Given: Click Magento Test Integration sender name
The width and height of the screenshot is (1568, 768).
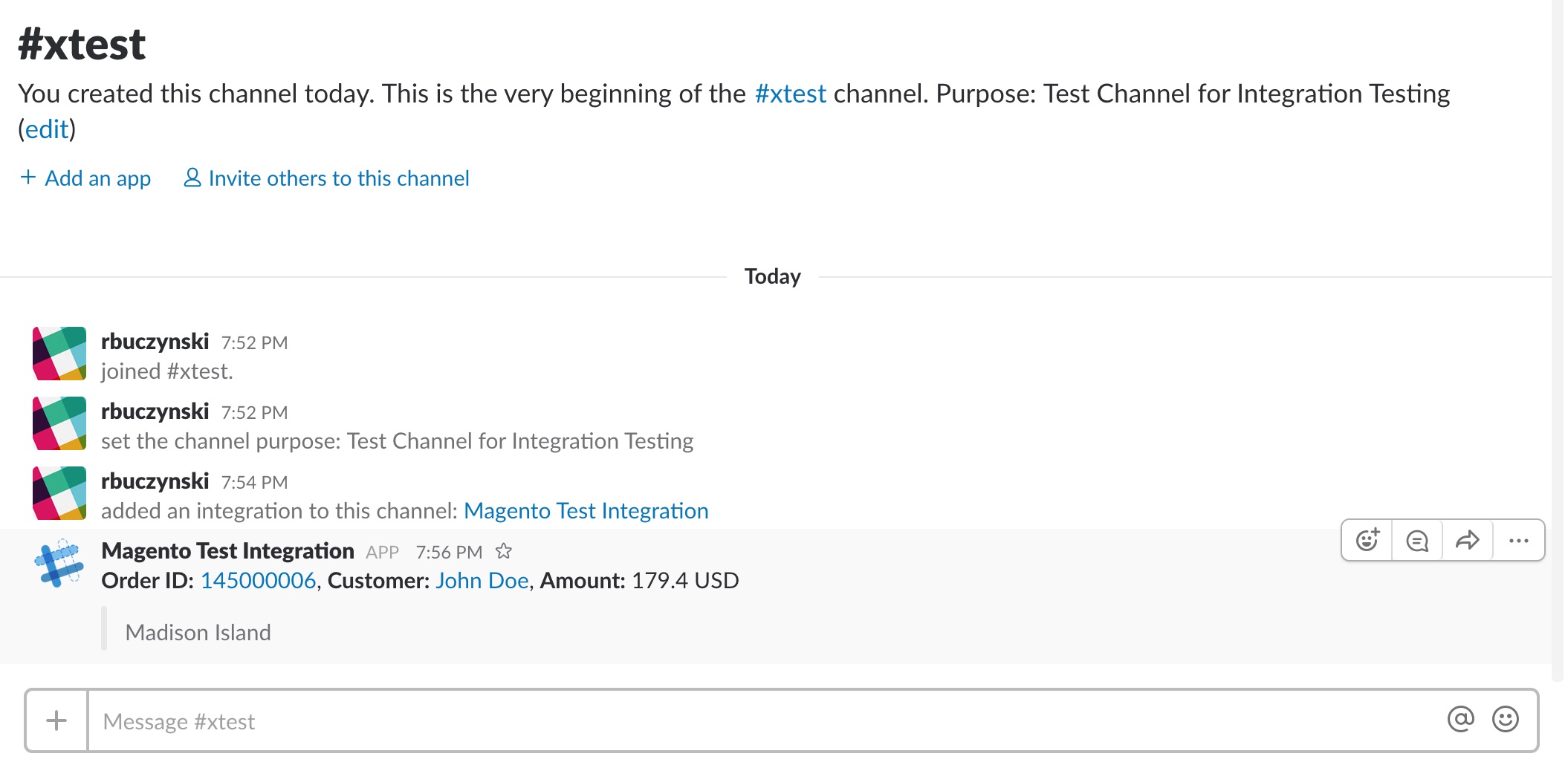Looking at the screenshot, I should pyautogui.click(x=227, y=551).
